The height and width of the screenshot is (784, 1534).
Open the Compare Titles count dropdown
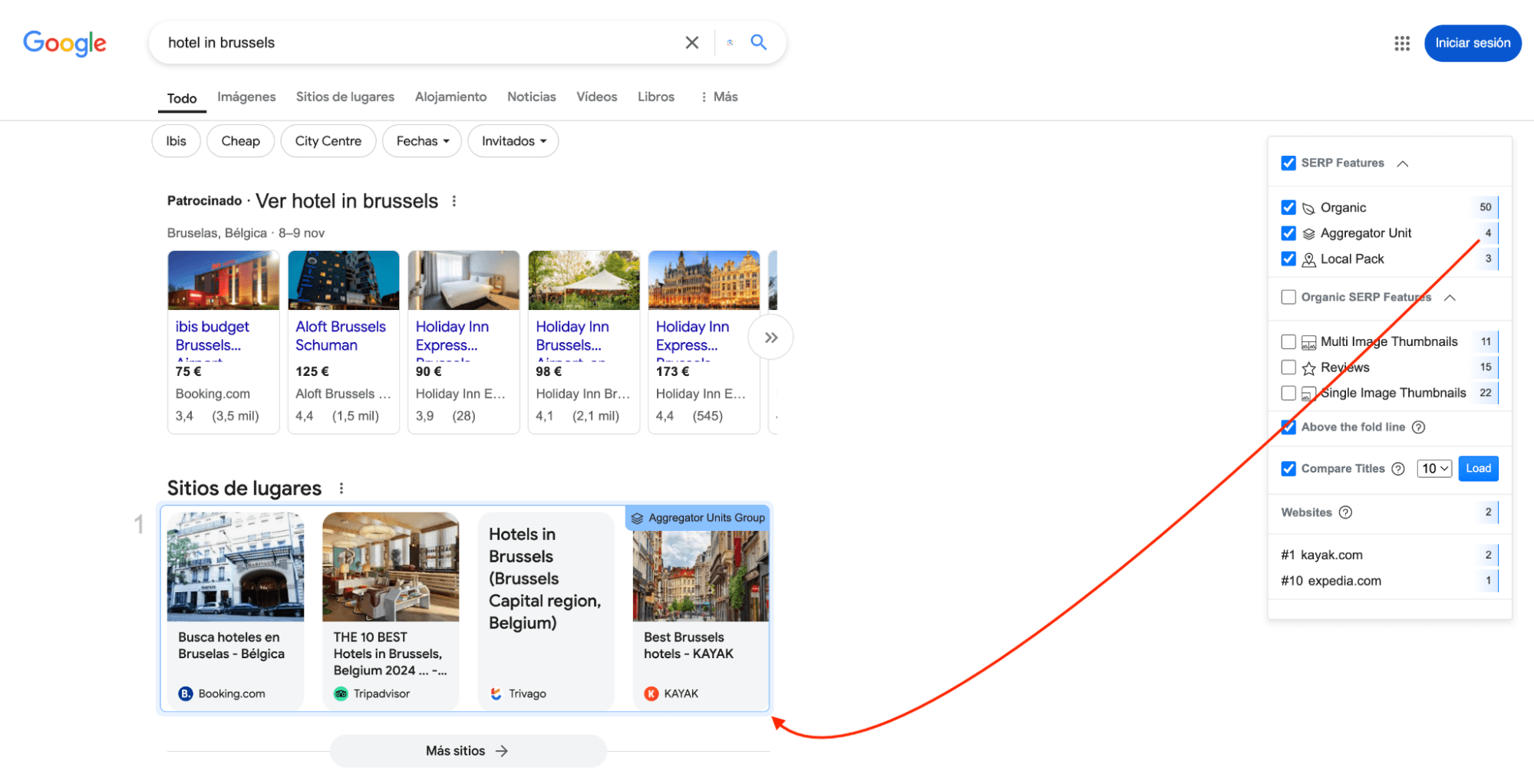(1434, 469)
